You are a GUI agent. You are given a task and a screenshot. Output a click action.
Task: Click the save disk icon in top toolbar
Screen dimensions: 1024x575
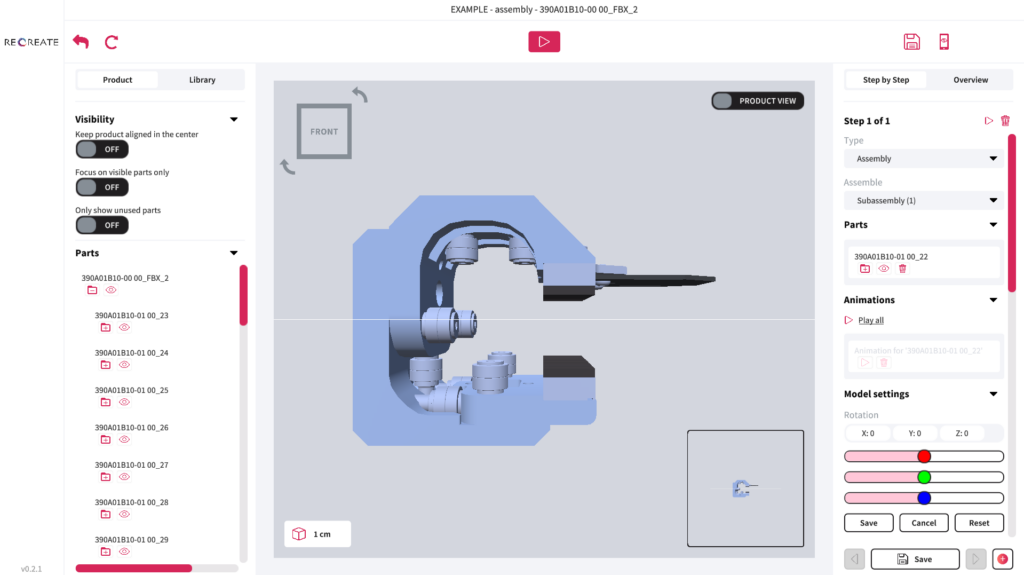tap(911, 42)
